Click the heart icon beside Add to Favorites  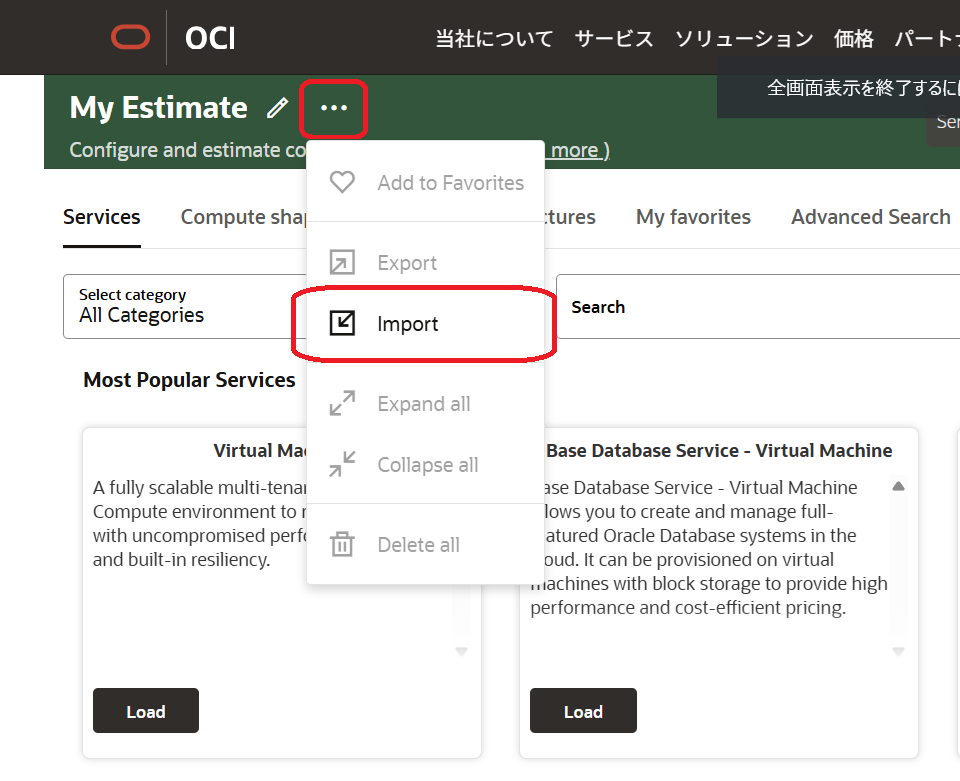[343, 182]
